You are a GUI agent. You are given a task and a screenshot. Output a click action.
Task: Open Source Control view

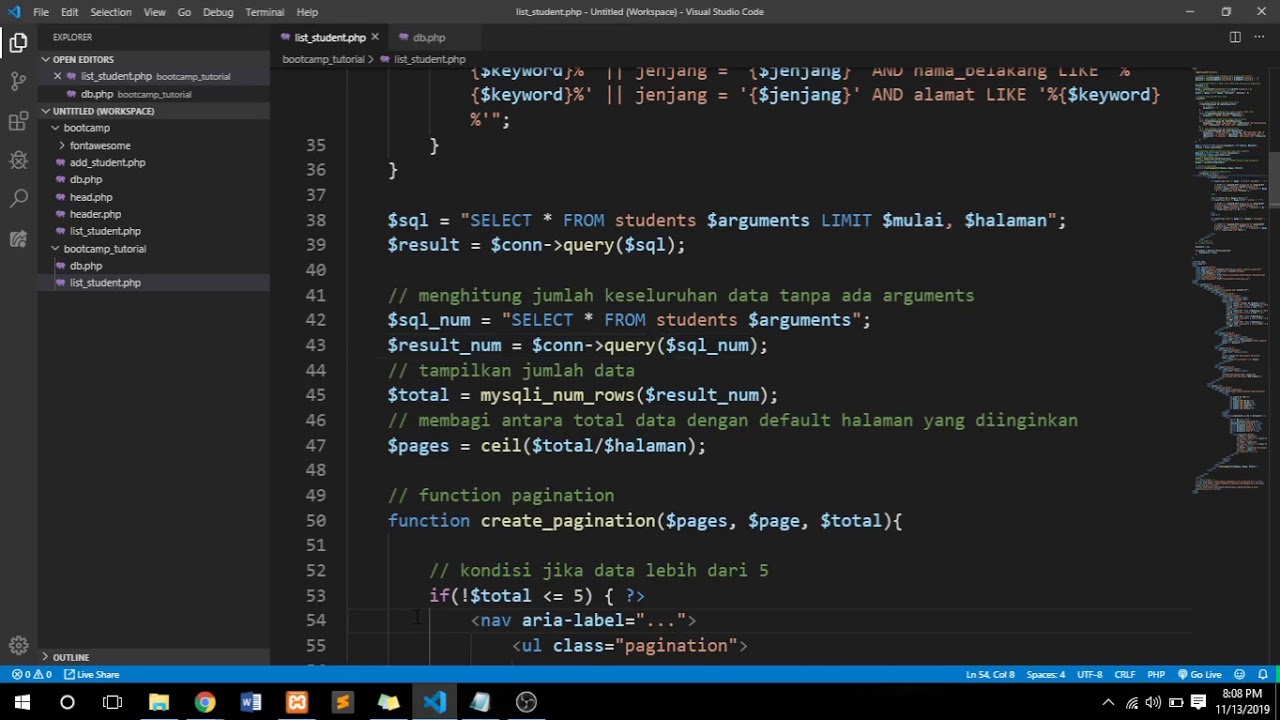(x=18, y=82)
